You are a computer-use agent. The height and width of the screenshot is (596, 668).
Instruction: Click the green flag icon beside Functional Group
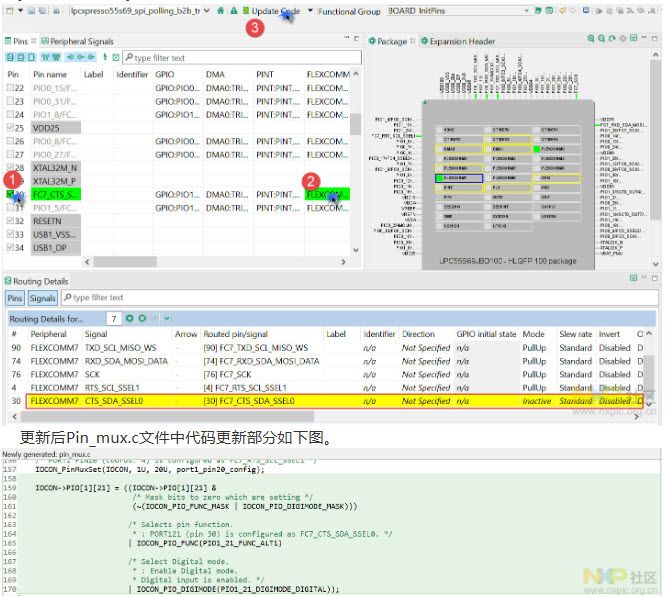538,11
